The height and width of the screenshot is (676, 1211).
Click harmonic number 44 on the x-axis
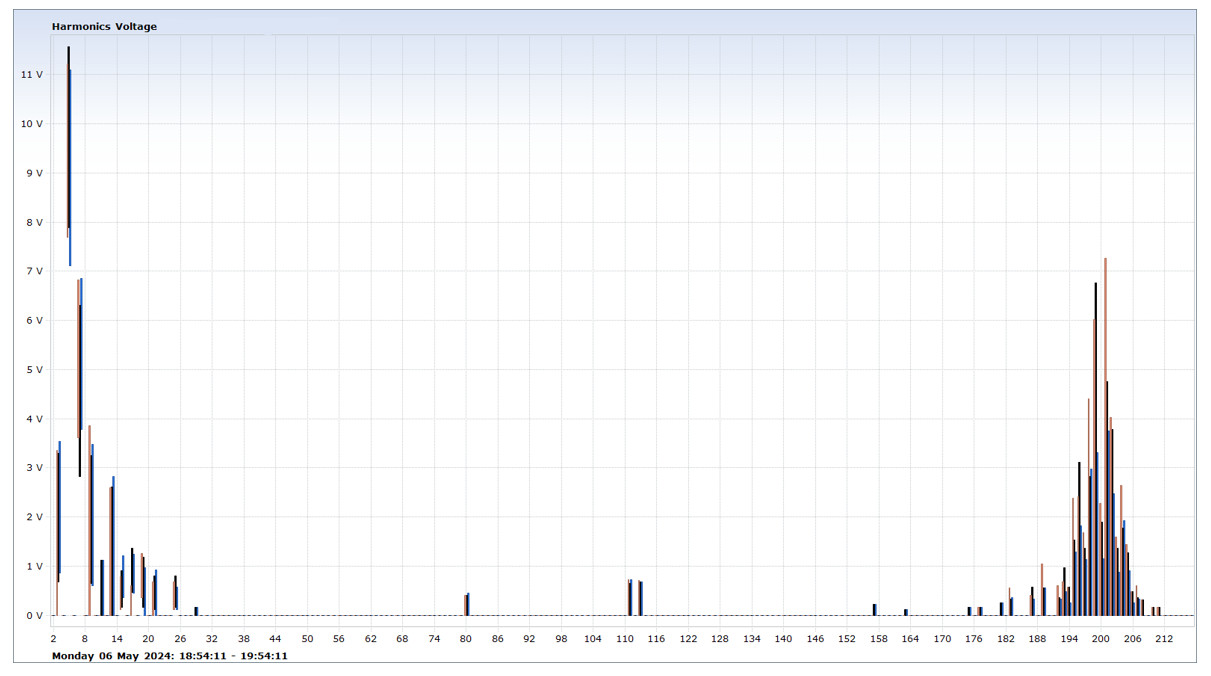tap(275, 638)
